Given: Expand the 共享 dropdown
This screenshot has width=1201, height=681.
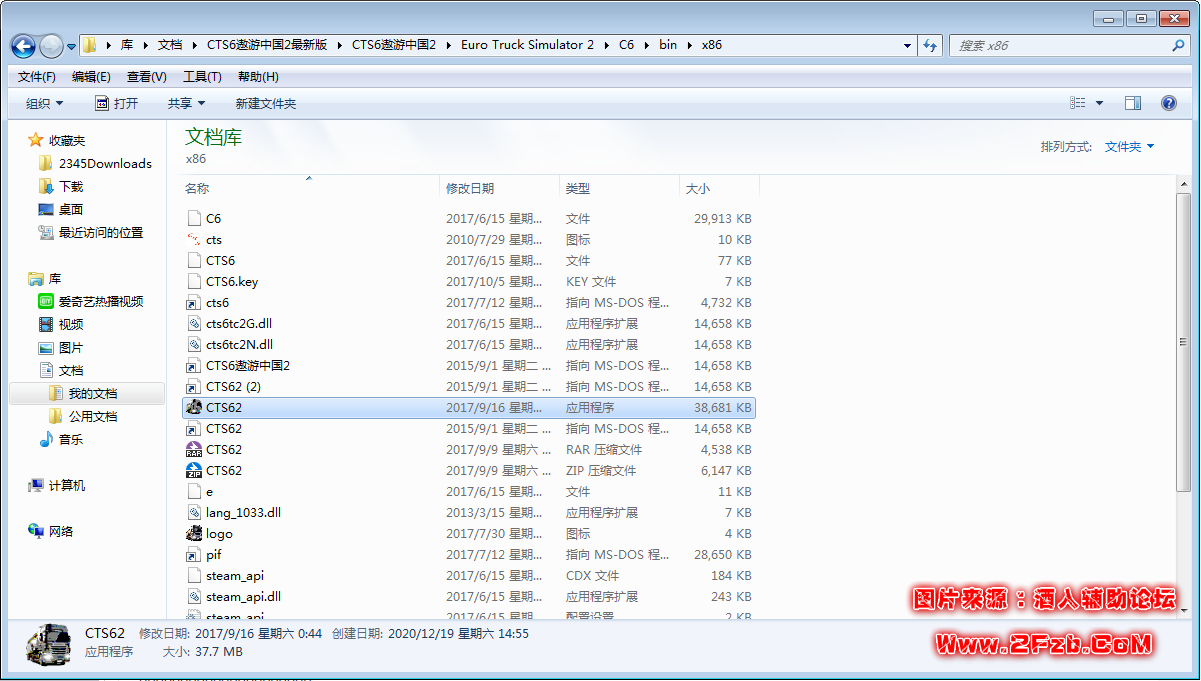Looking at the screenshot, I should point(186,104).
